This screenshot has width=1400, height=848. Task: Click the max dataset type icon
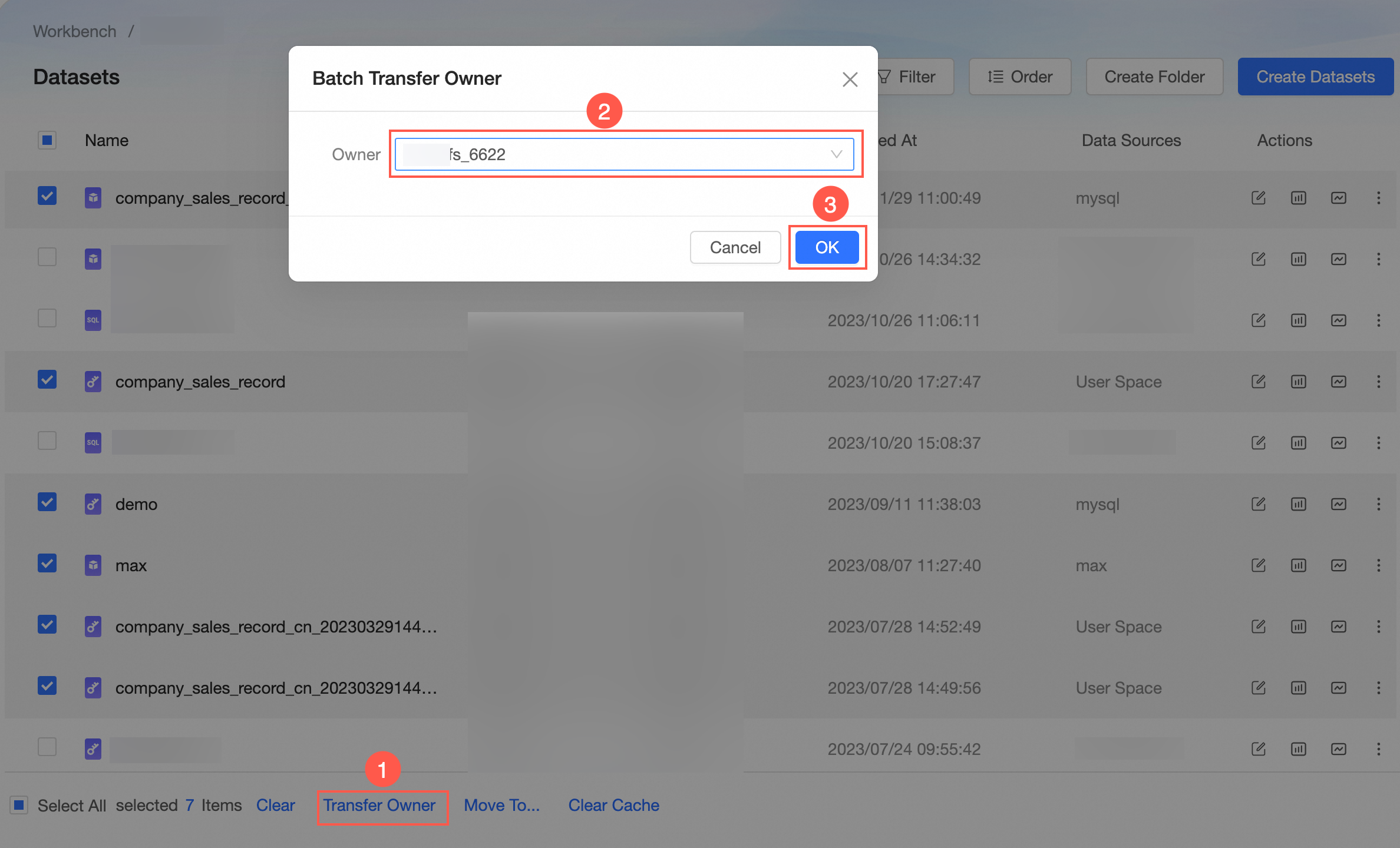pos(93,565)
